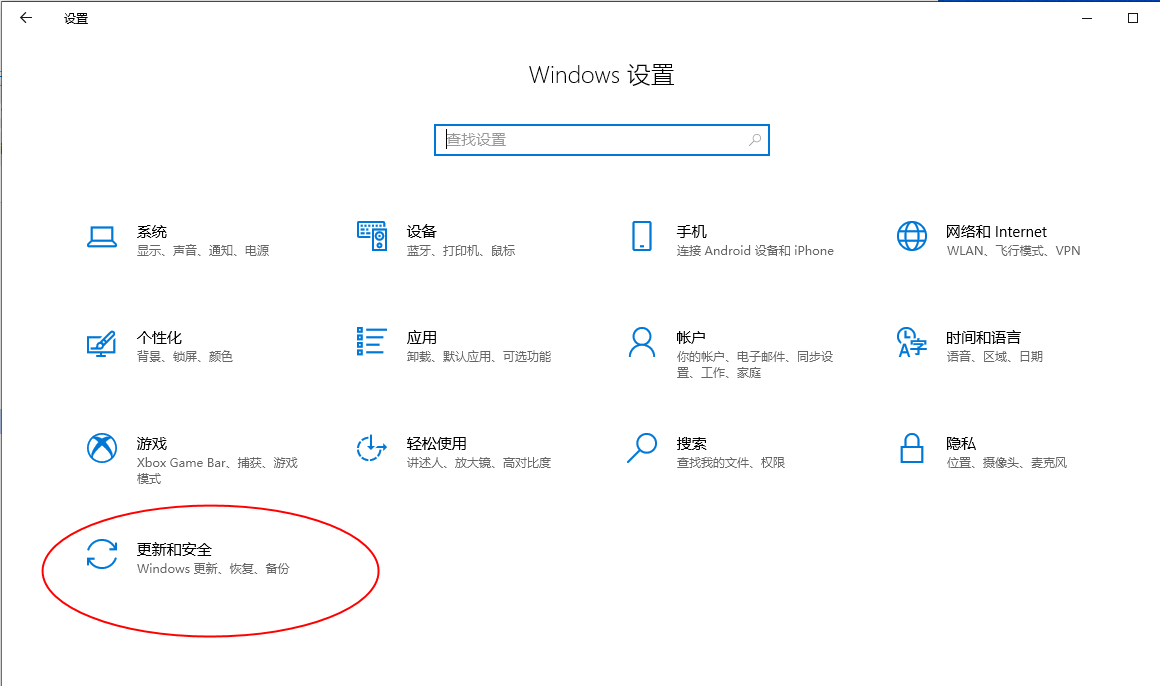This screenshot has height=686, width=1160.
Task: Click description 卸载、默认应用、可选功能
Action: 479,357
